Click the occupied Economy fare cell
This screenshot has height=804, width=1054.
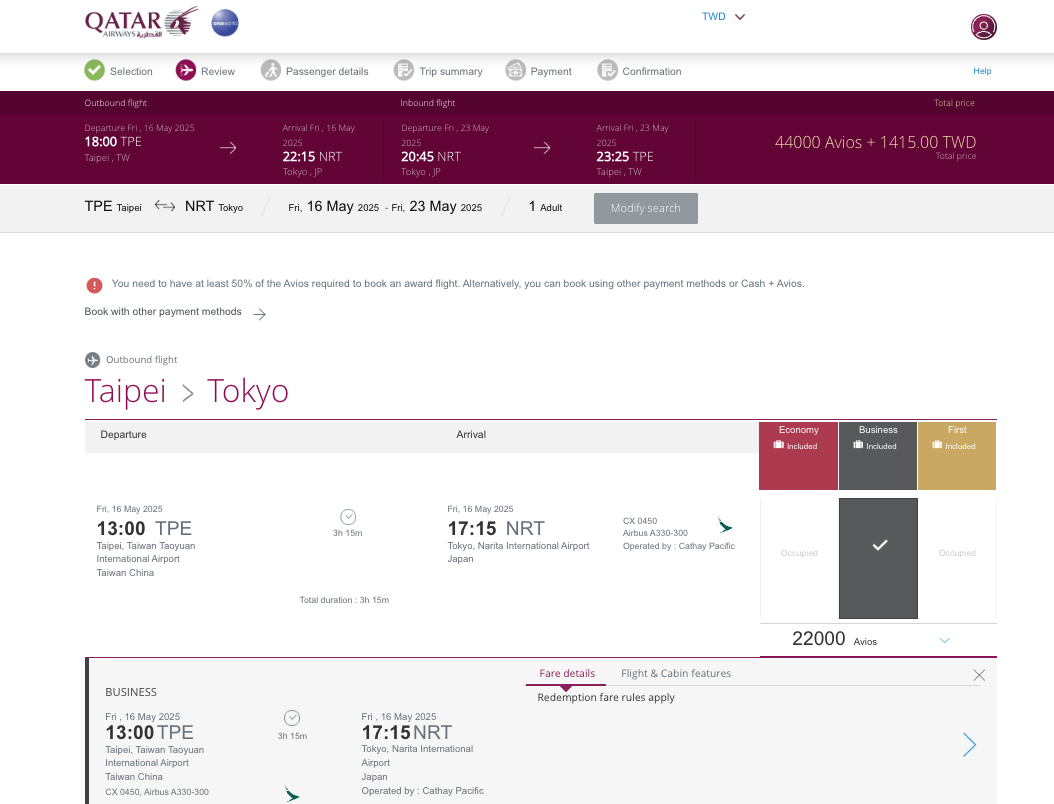[799, 558]
